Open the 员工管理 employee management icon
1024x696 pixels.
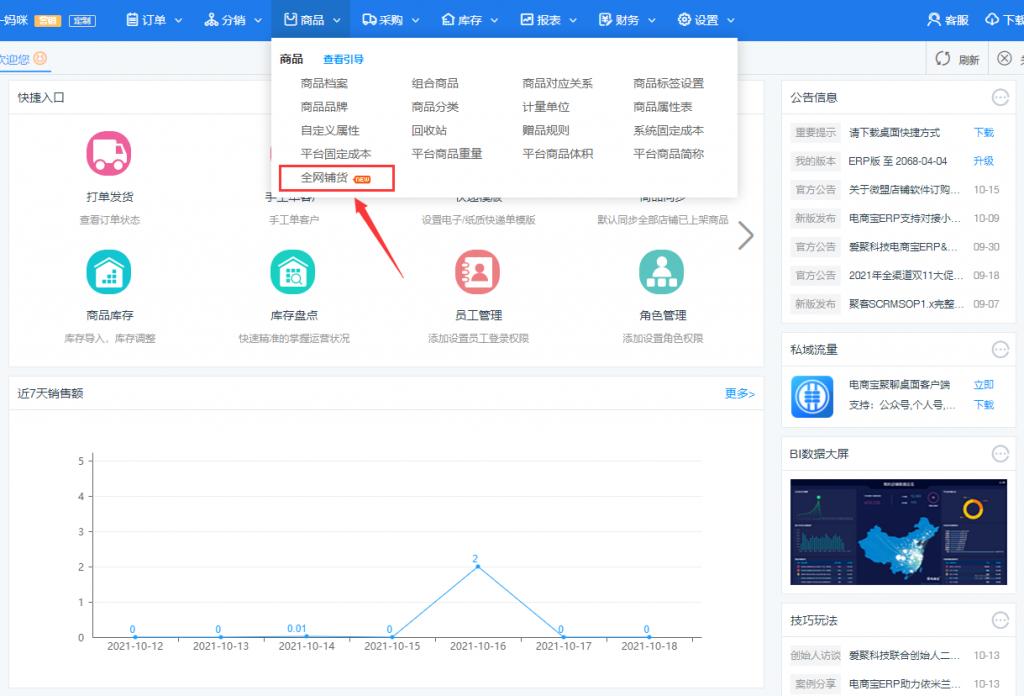tap(477, 271)
